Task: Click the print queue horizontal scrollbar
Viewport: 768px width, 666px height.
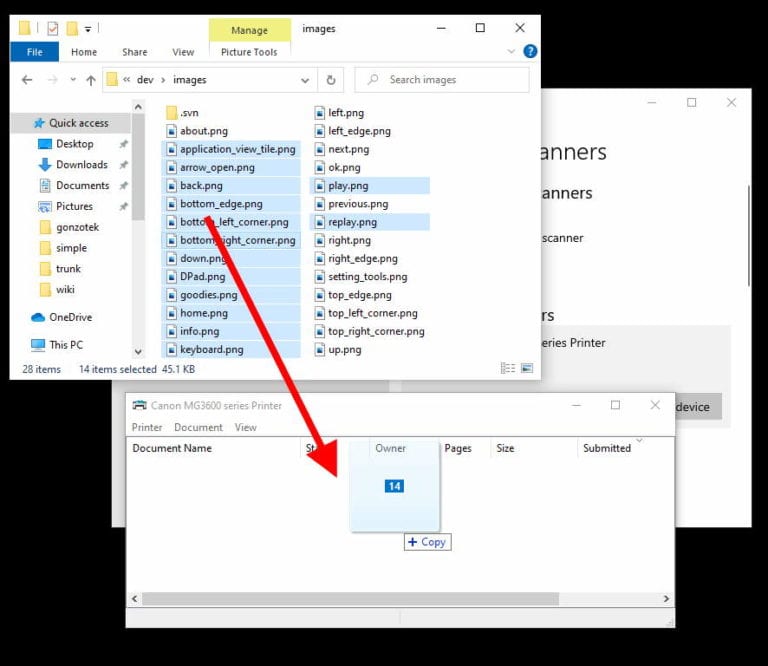Action: tap(350, 598)
